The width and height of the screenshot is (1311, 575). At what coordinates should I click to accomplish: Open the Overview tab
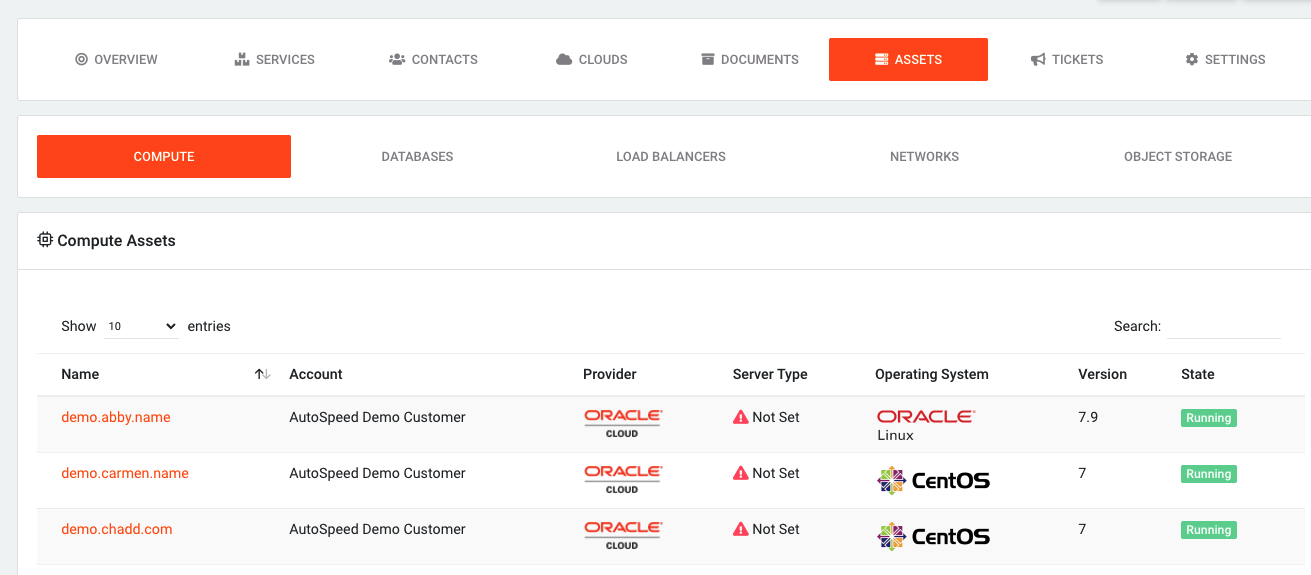[x=117, y=59]
